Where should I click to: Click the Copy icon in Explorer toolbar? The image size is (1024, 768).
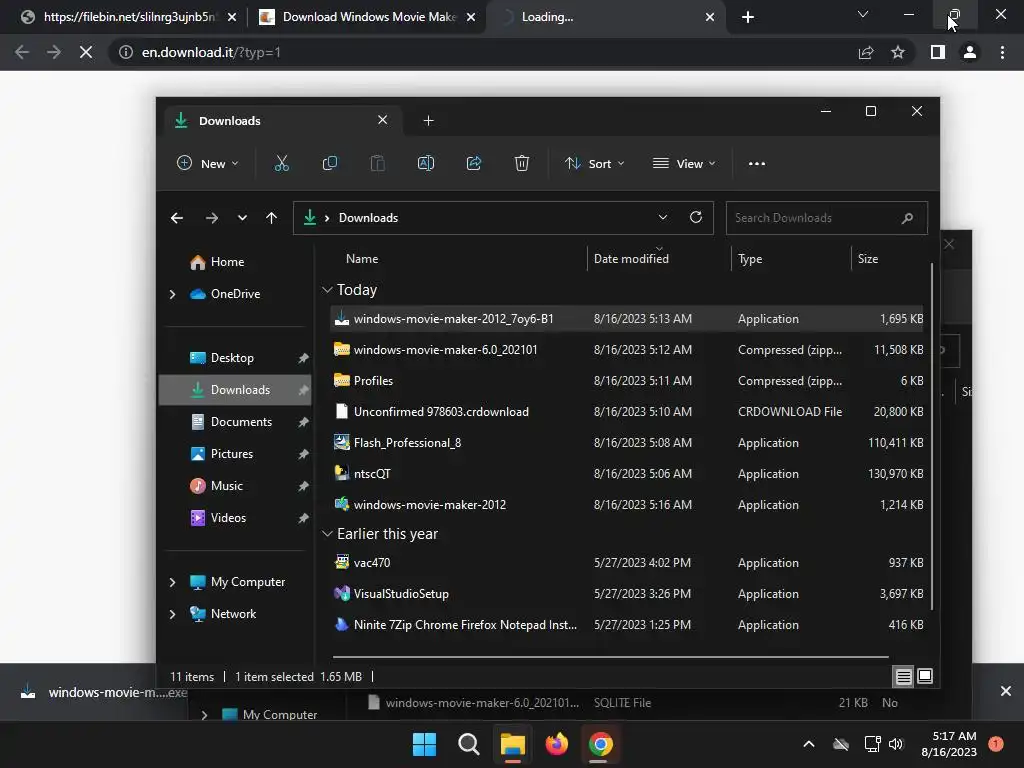[x=330, y=163]
